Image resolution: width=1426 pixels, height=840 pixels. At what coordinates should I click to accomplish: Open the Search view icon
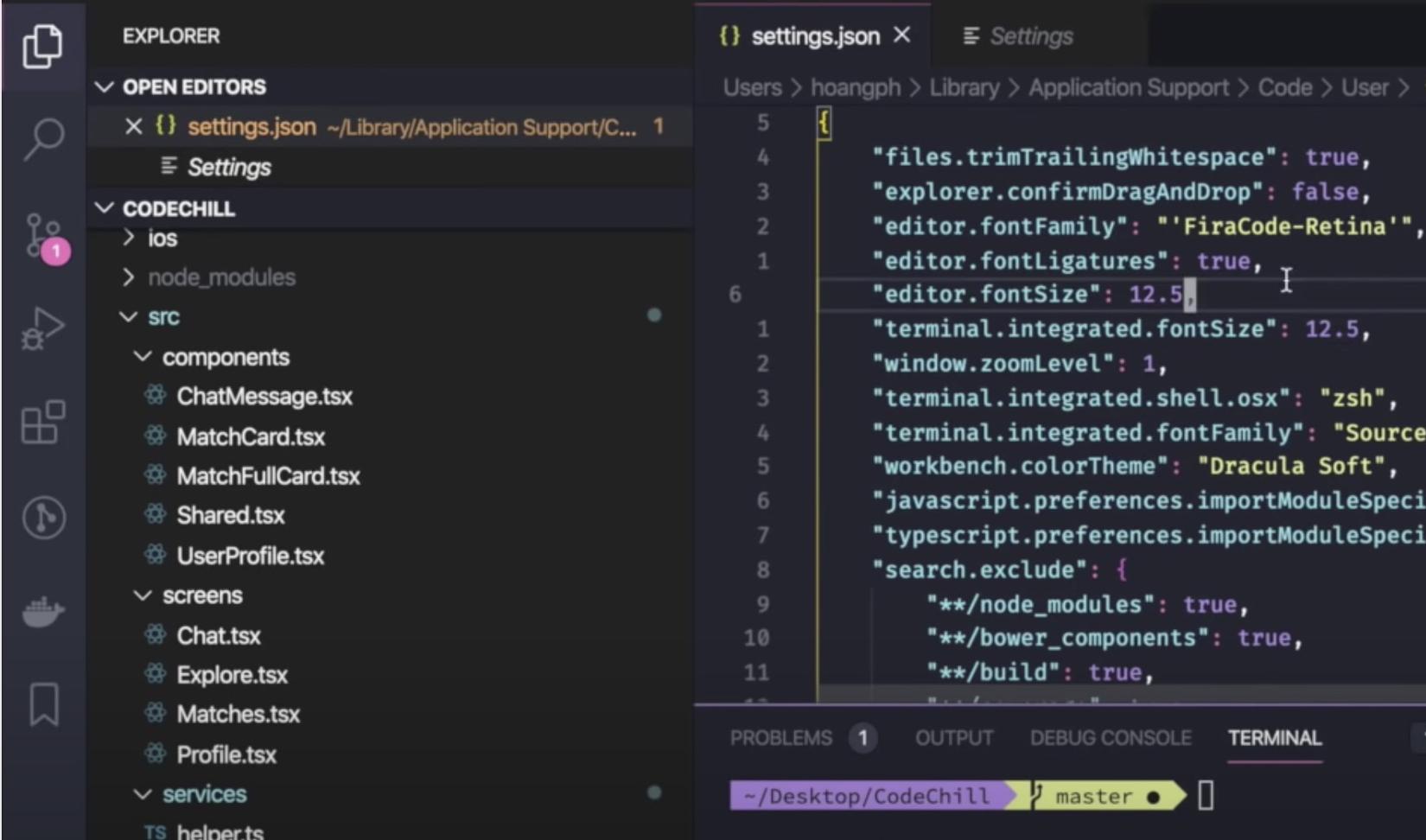[42, 138]
